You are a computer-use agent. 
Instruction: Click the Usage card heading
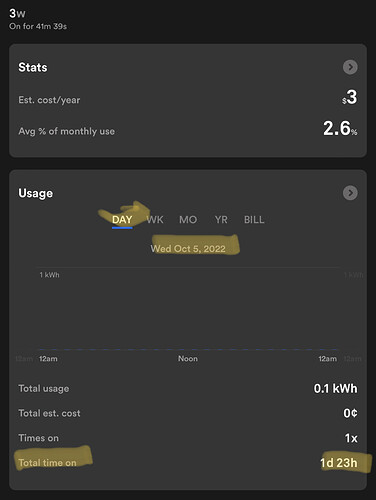pyautogui.click(x=35, y=193)
